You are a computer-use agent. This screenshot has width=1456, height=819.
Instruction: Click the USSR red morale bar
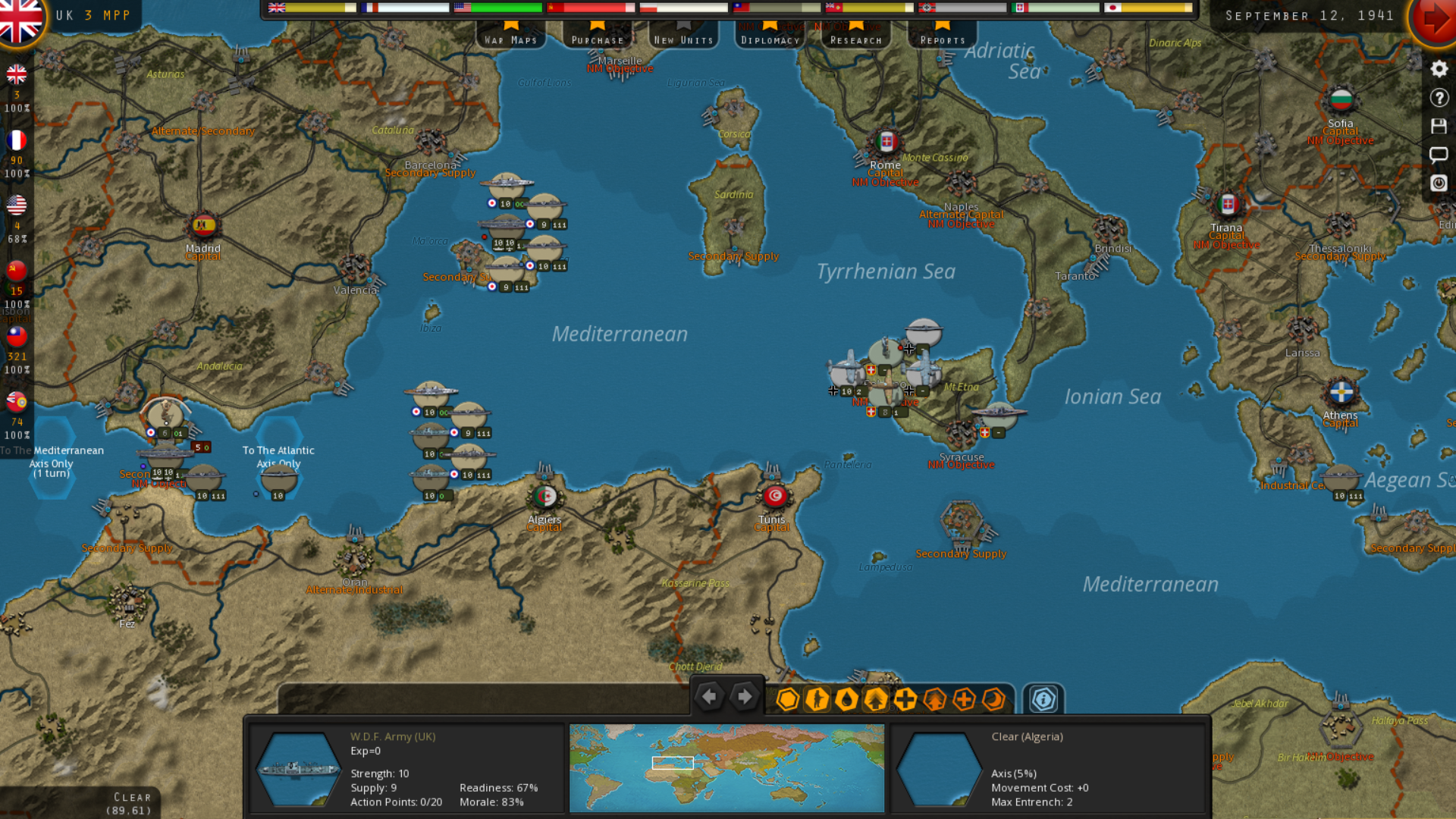(591, 8)
